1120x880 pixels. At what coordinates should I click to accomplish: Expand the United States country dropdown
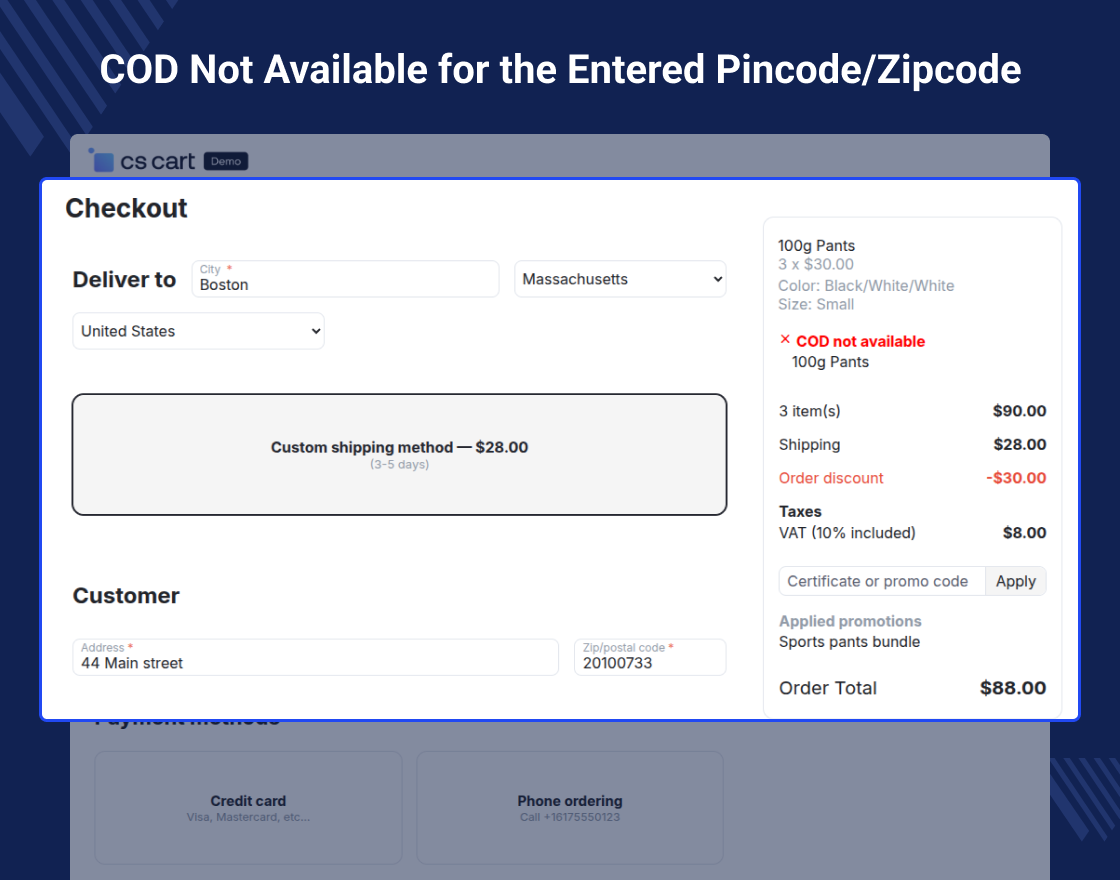pyautogui.click(x=198, y=331)
